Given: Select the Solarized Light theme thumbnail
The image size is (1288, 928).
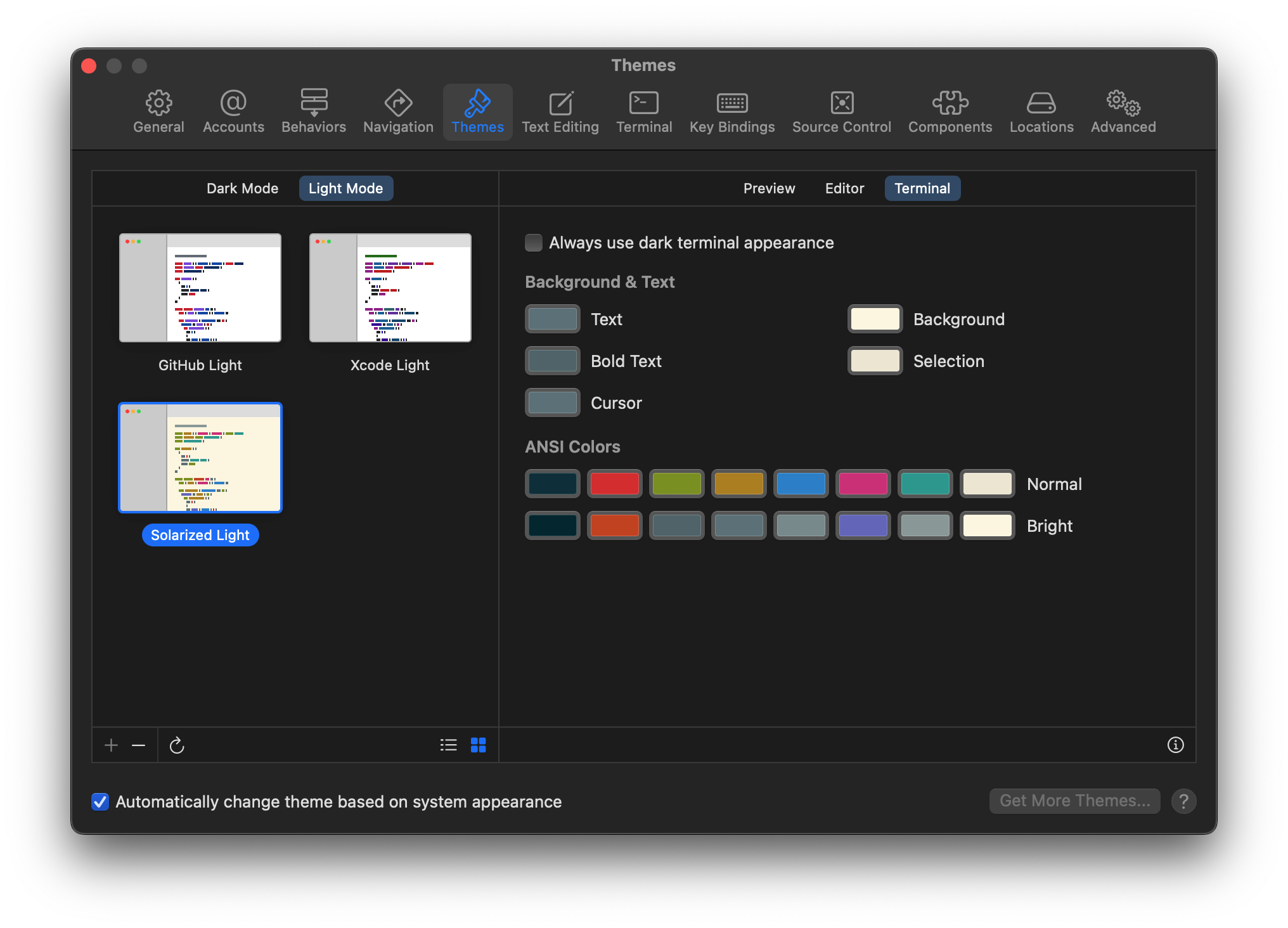Looking at the screenshot, I should (x=200, y=458).
